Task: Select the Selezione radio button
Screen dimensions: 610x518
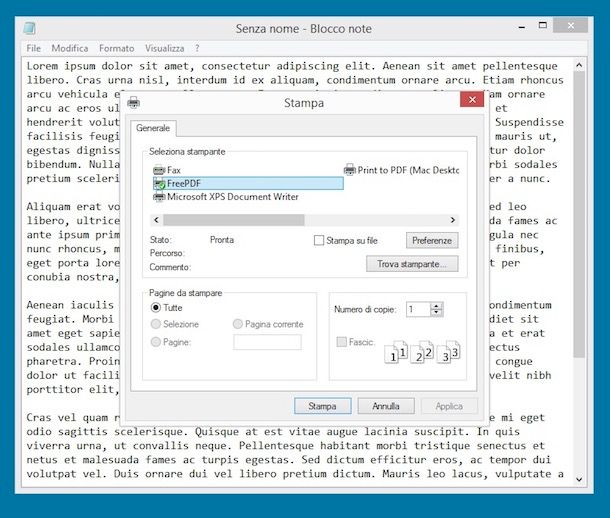Action: pyautogui.click(x=156, y=324)
